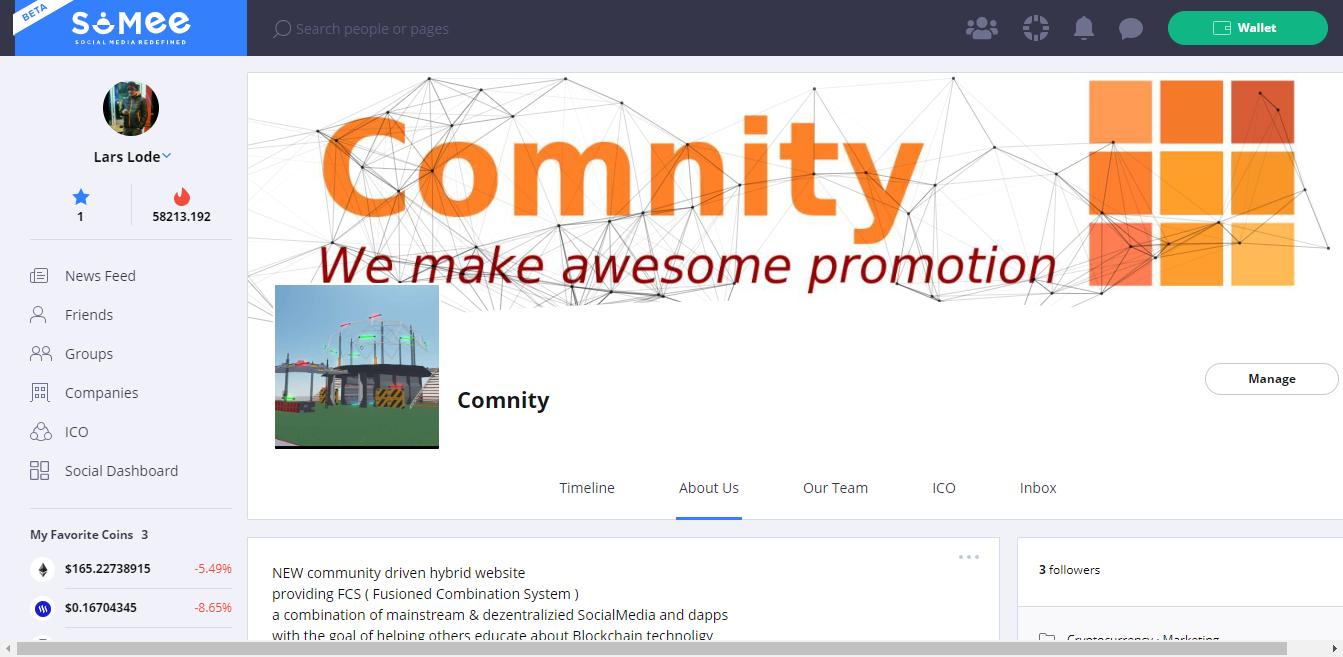The image size is (1343, 657).
Task: Open the options menu on the About Us post
Action: coord(968,556)
